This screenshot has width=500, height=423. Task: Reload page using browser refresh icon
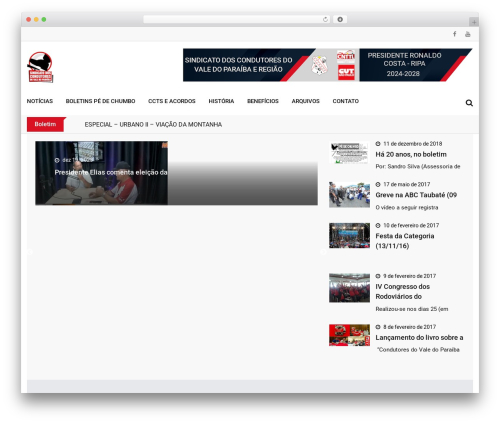pos(325,19)
